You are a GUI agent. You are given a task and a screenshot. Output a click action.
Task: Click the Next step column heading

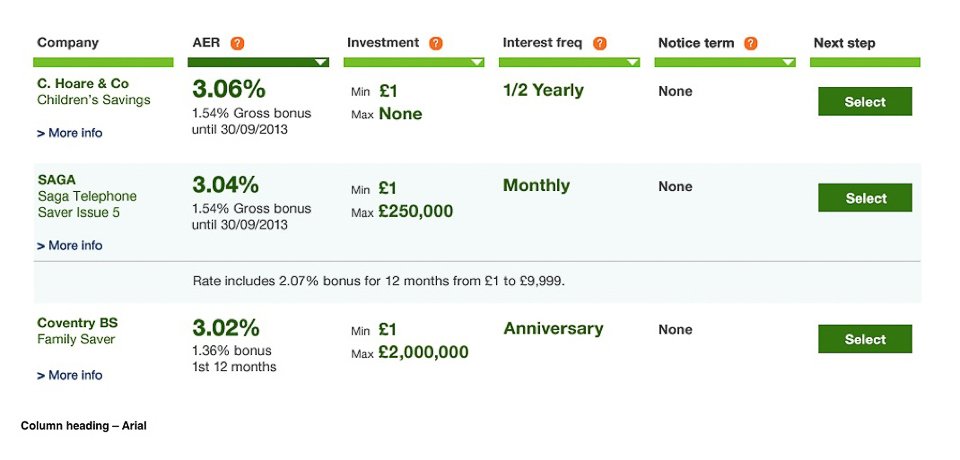(x=844, y=43)
